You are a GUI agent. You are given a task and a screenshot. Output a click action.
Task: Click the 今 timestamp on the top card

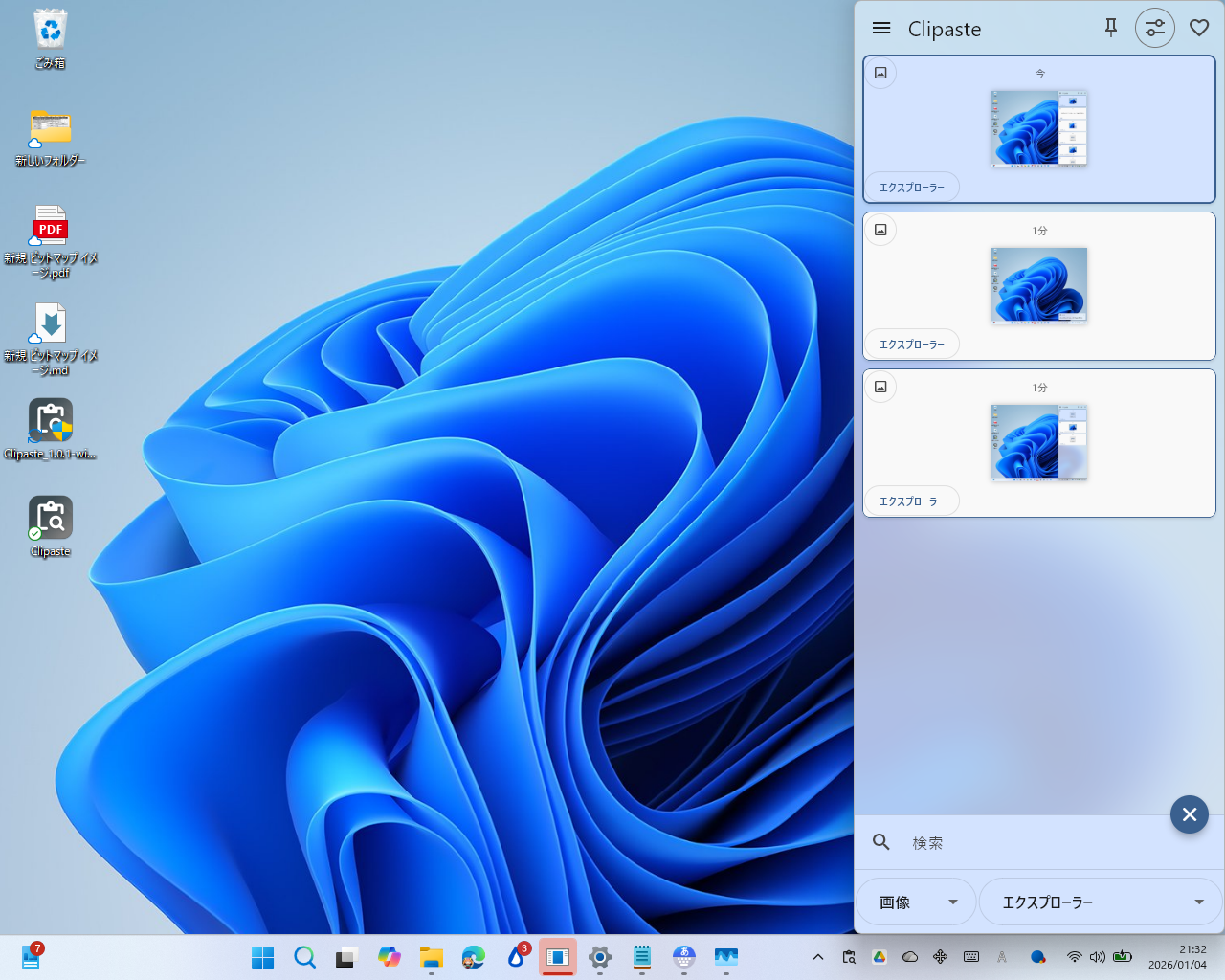[1039, 74]
